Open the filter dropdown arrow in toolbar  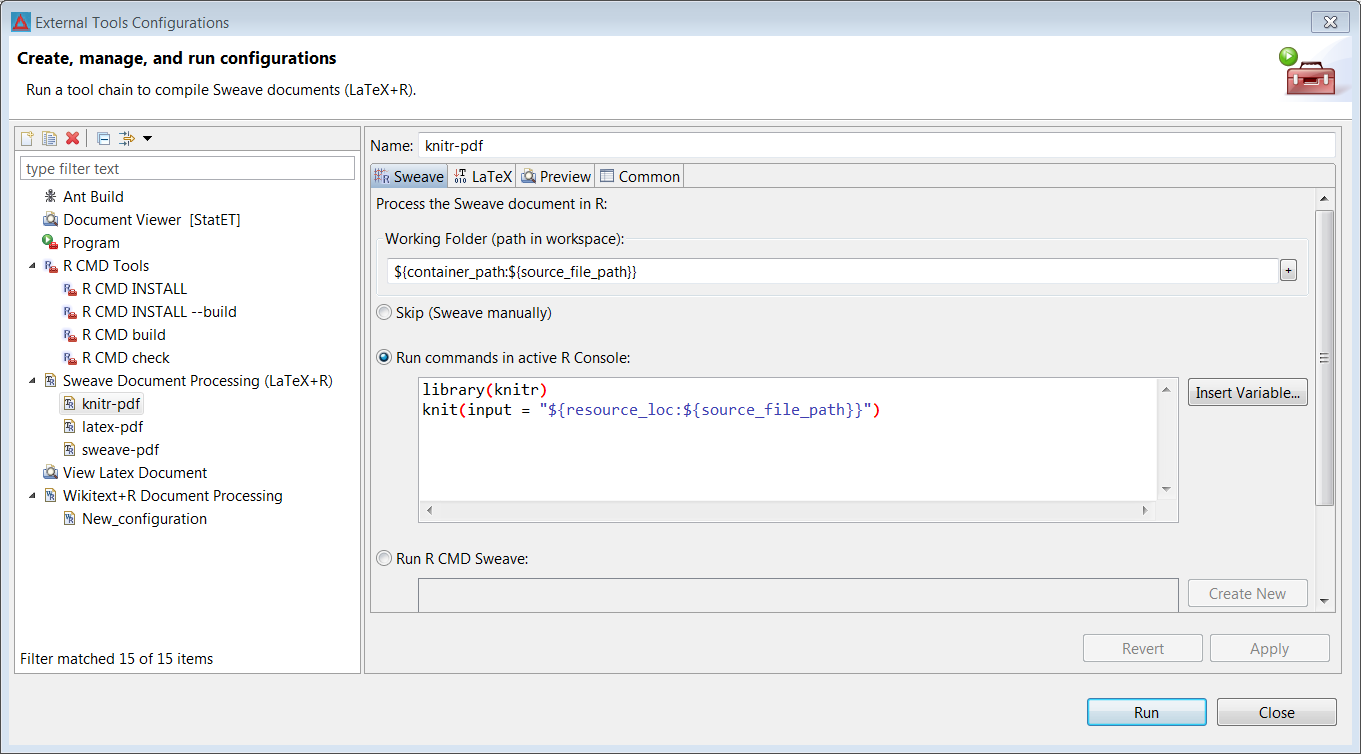point(147,138)
